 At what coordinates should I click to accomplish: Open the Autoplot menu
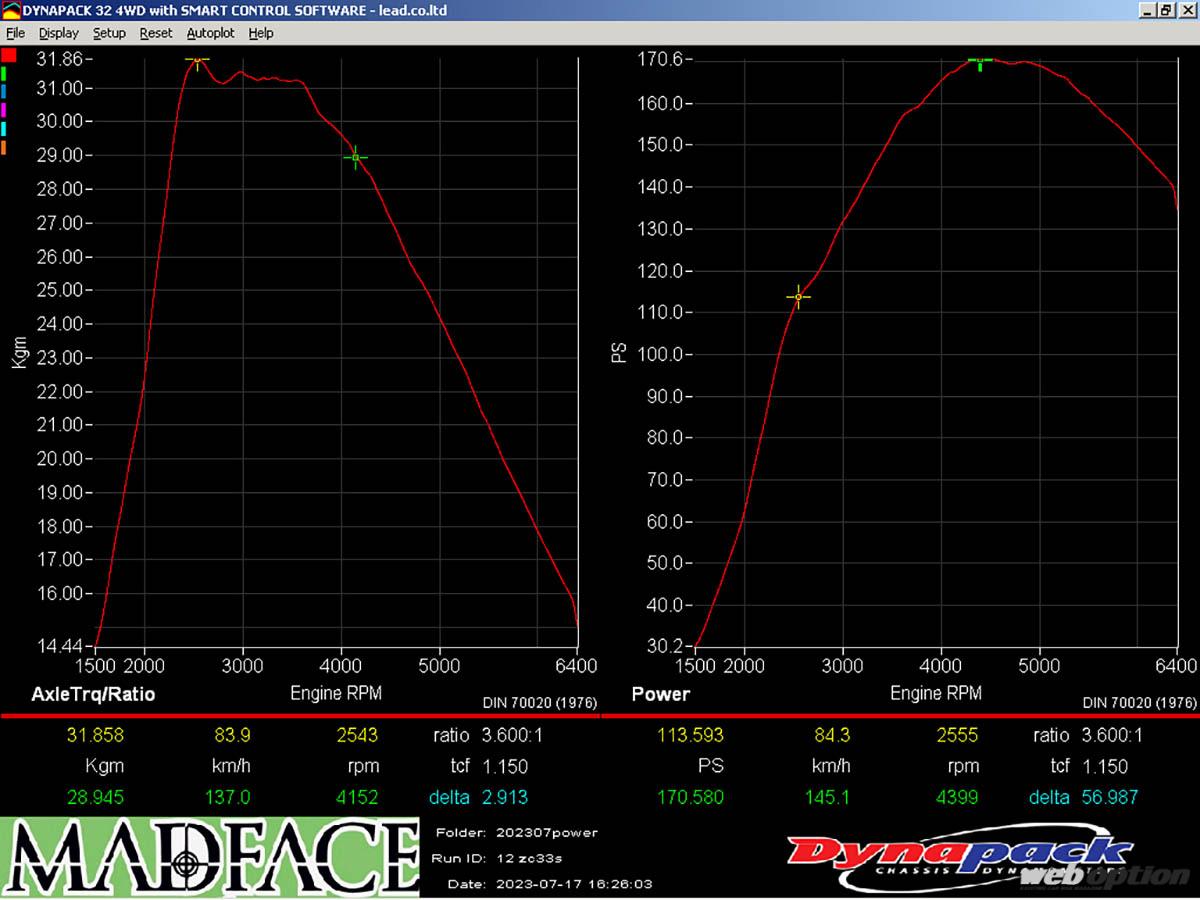(x=210, y=33)
